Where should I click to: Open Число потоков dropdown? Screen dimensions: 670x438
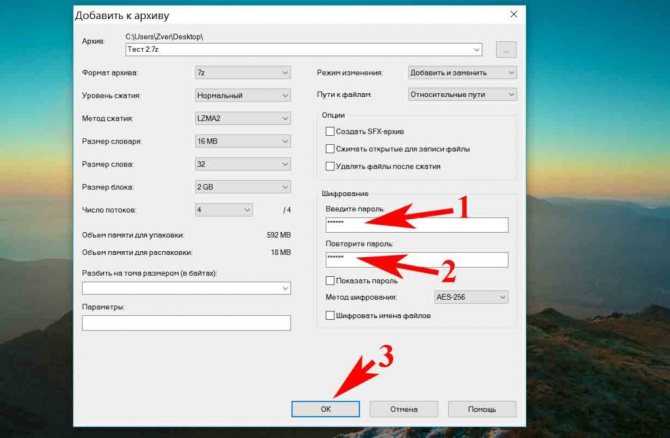[223, 210]
